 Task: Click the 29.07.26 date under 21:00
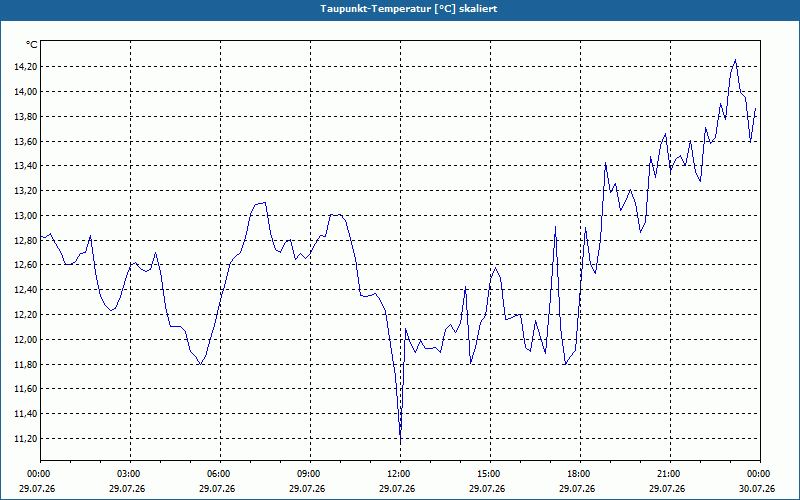[667, 489]
